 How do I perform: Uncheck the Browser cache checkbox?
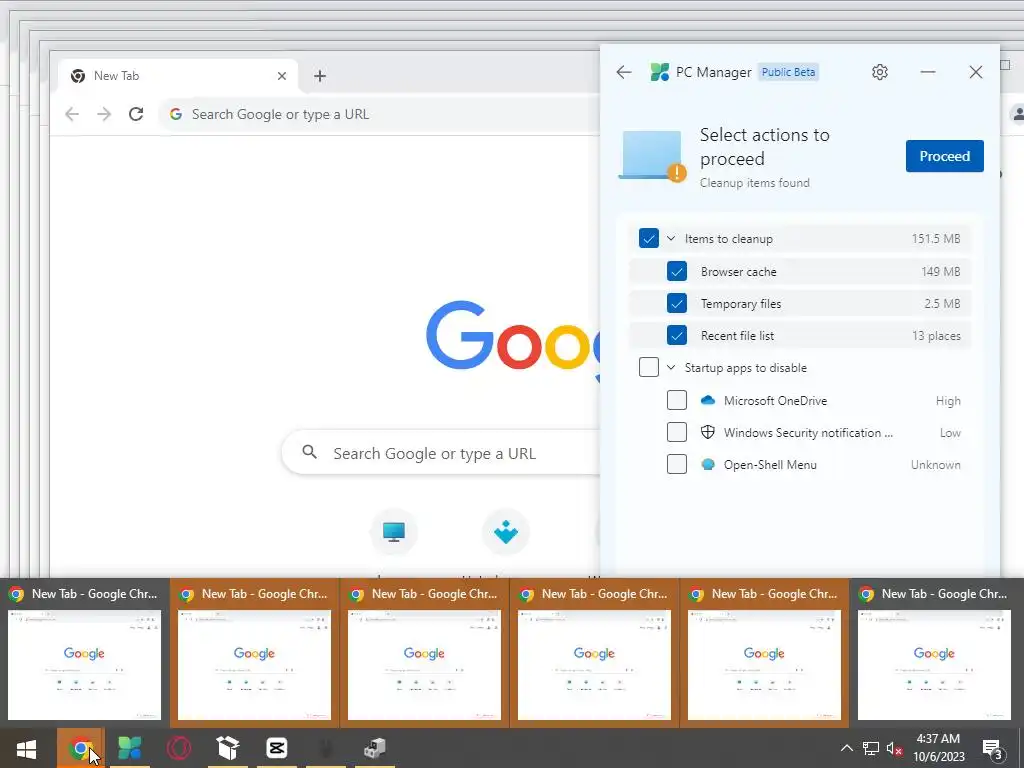click(677, 271)
